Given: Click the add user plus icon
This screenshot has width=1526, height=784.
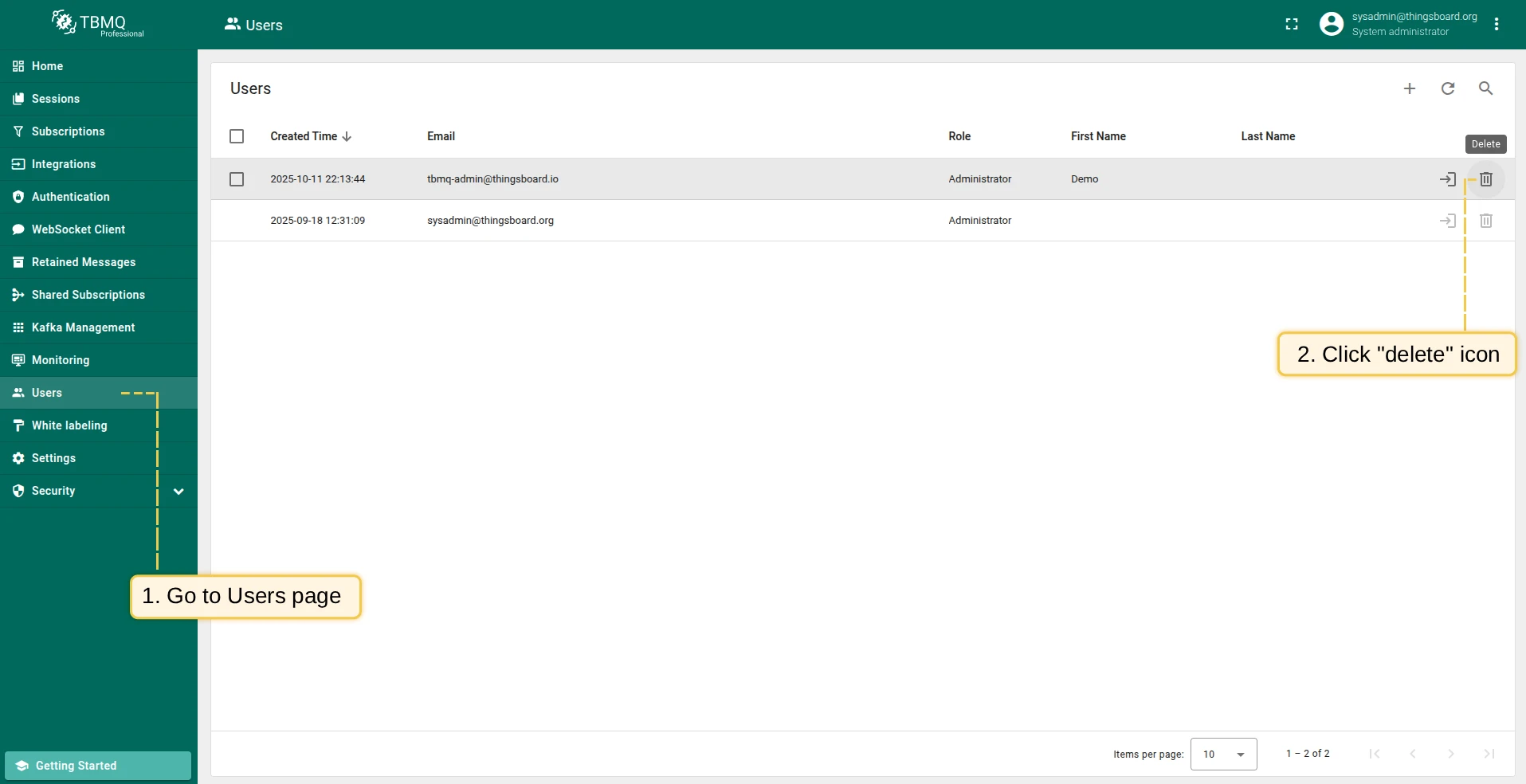Looking at the screenshot, I should pos(1409,88).
